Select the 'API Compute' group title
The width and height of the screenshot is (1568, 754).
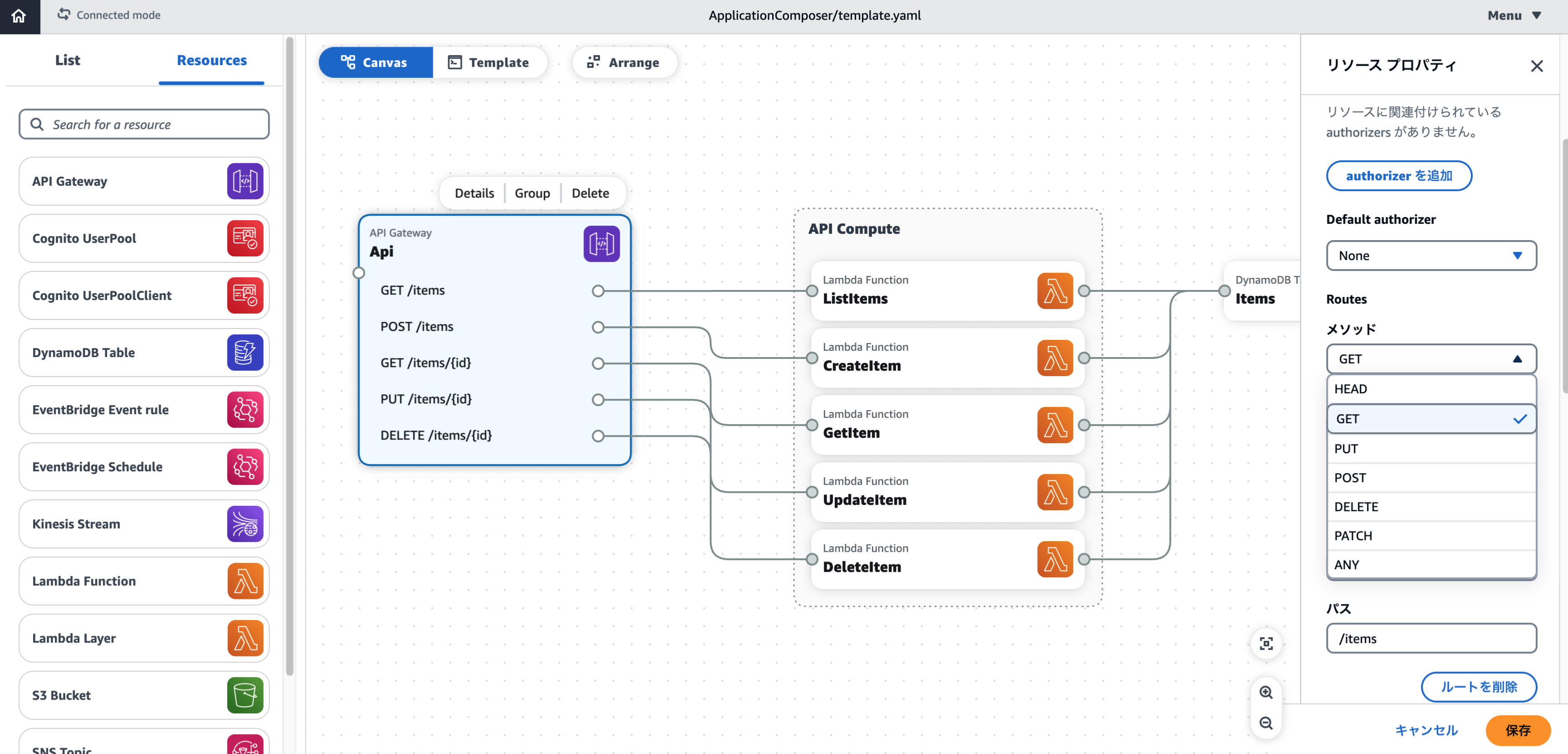(x=853, y=229)
